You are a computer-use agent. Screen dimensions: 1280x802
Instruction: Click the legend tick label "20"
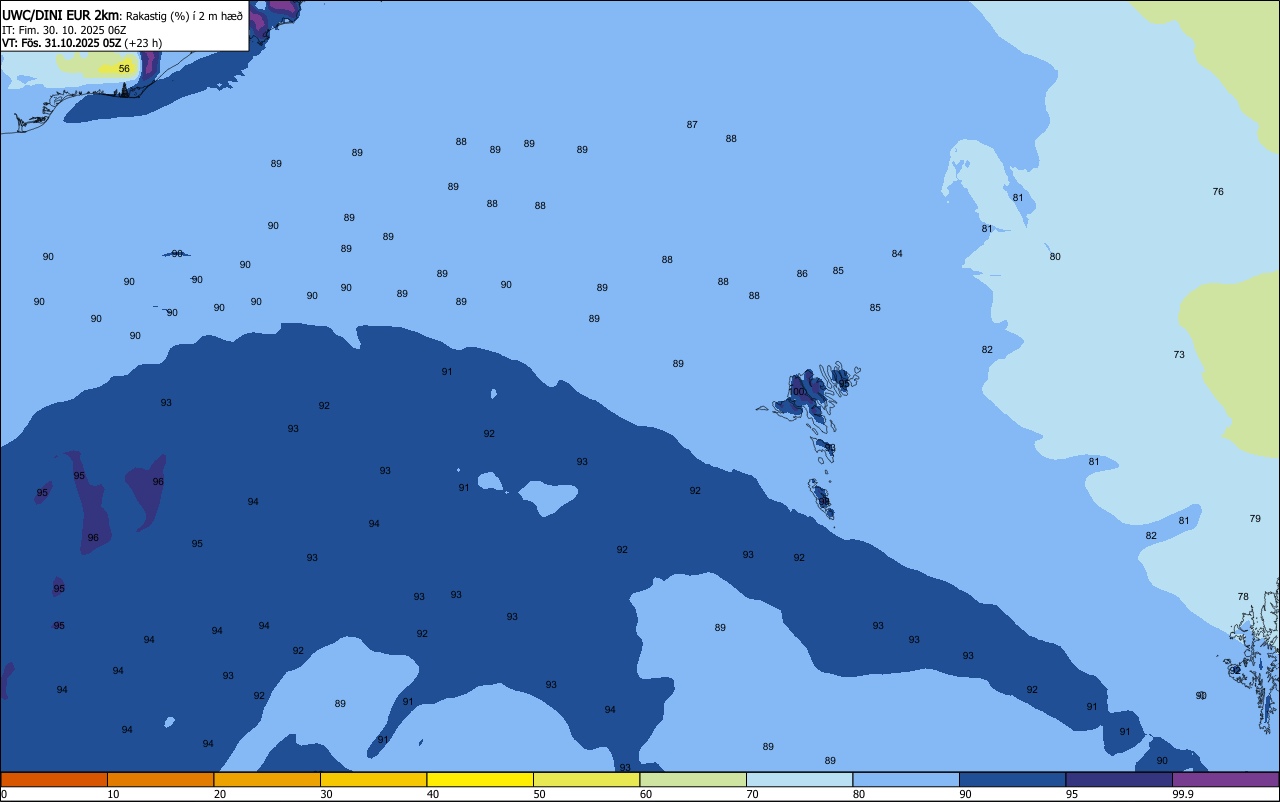pyautogui.click(x=219, y=794)
